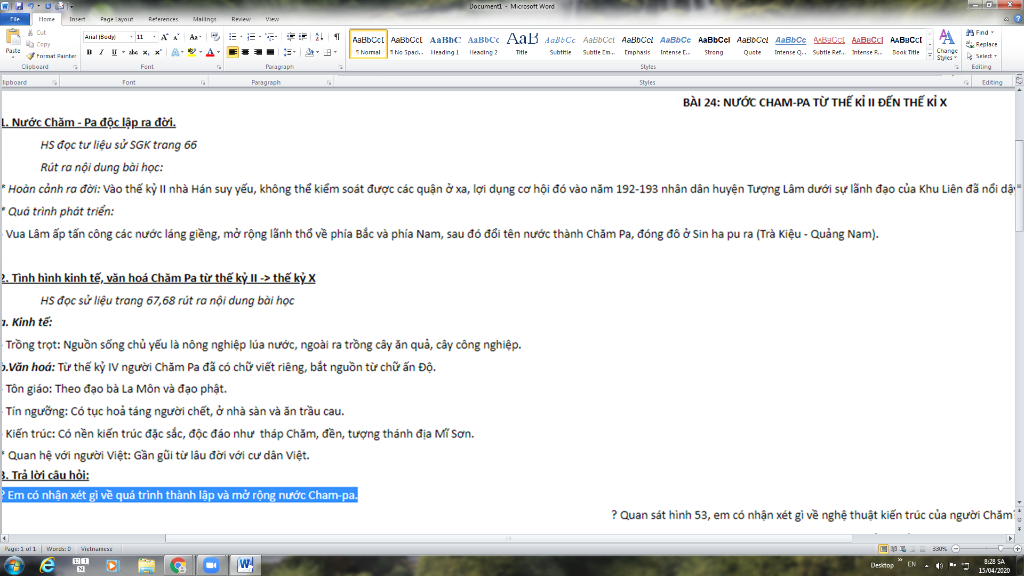Apply superscript formatting
Screen dimensions: 1024x576
[158, 52]
